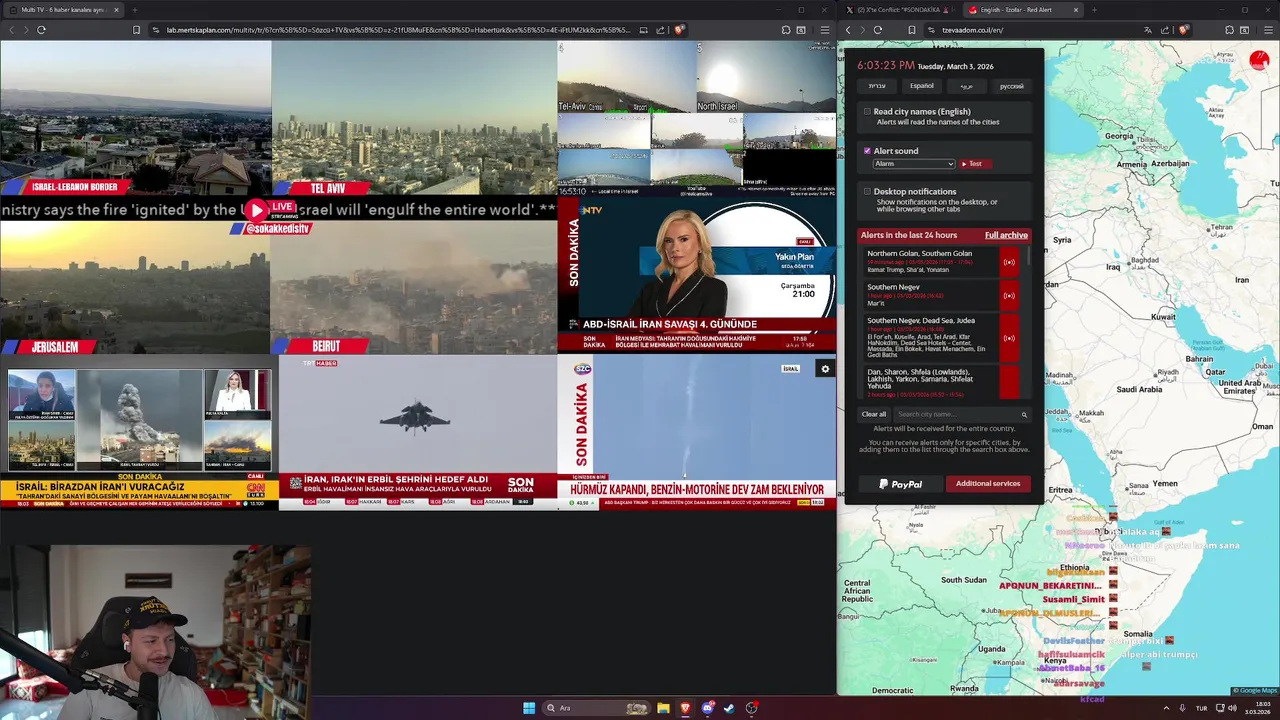Enable Read city names (English) checkbox
The image size is (1280, 720).
point(867,112)
